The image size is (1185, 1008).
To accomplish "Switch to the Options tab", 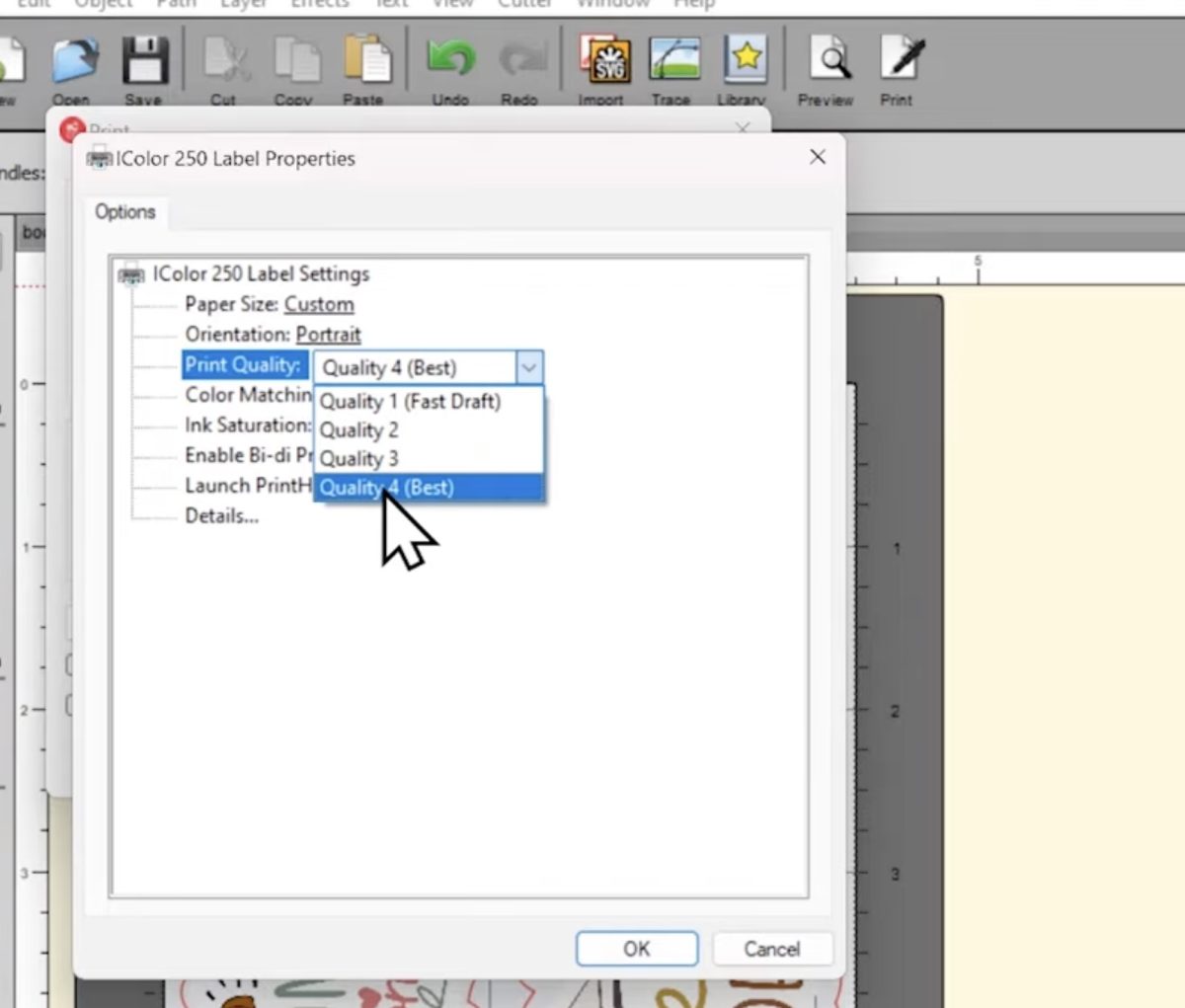I will (125, 212).
